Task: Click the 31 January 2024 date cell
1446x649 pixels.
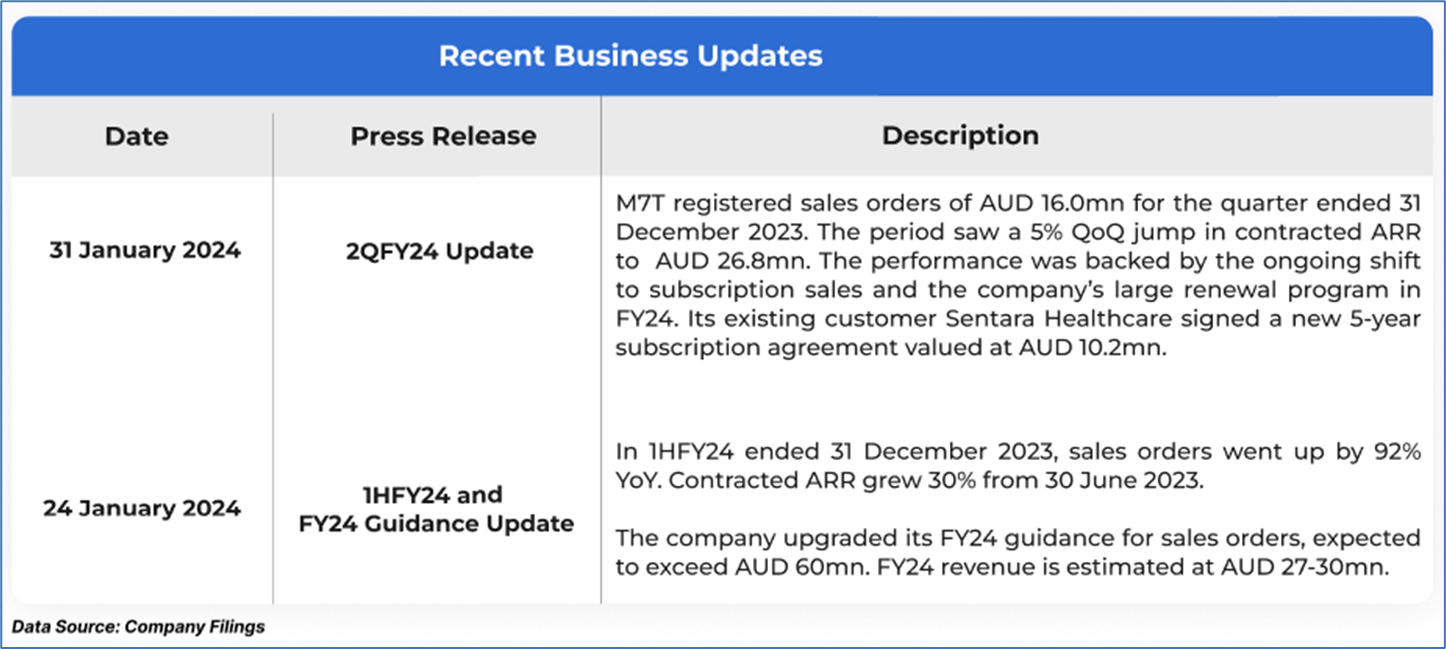Action: 145,251
